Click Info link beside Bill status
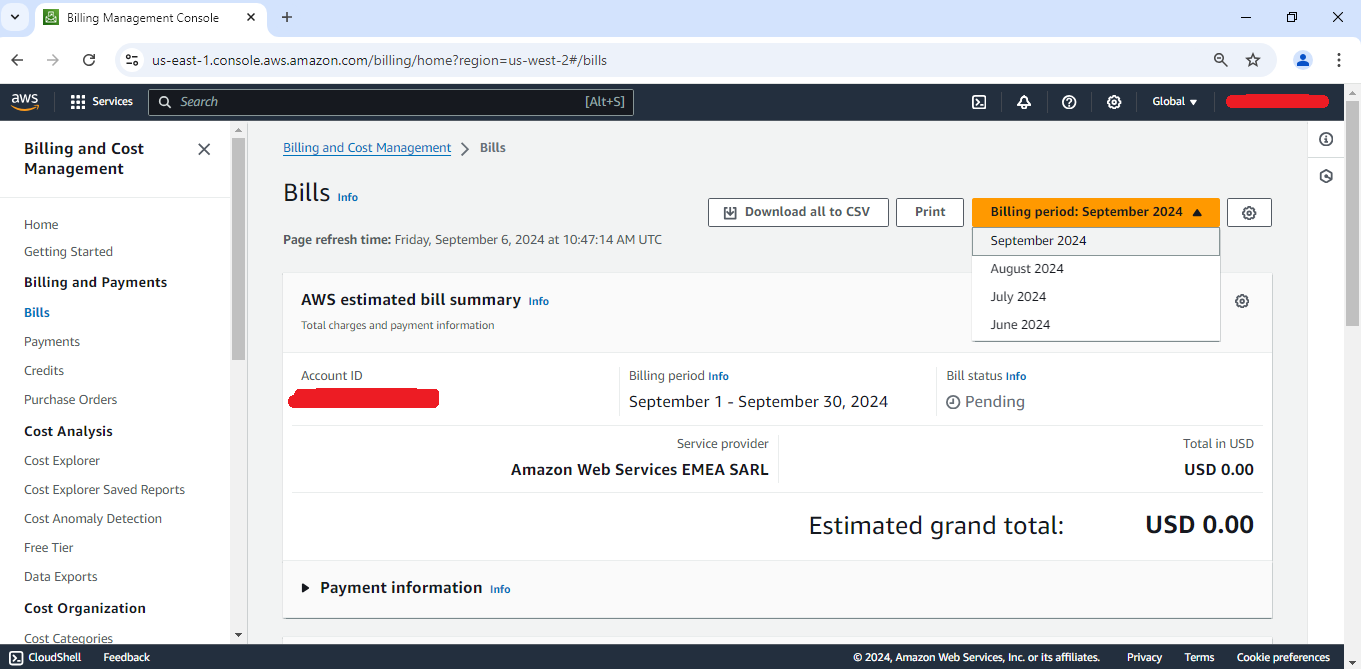This screenshot has height=669, width=1361. point(1016,376)
